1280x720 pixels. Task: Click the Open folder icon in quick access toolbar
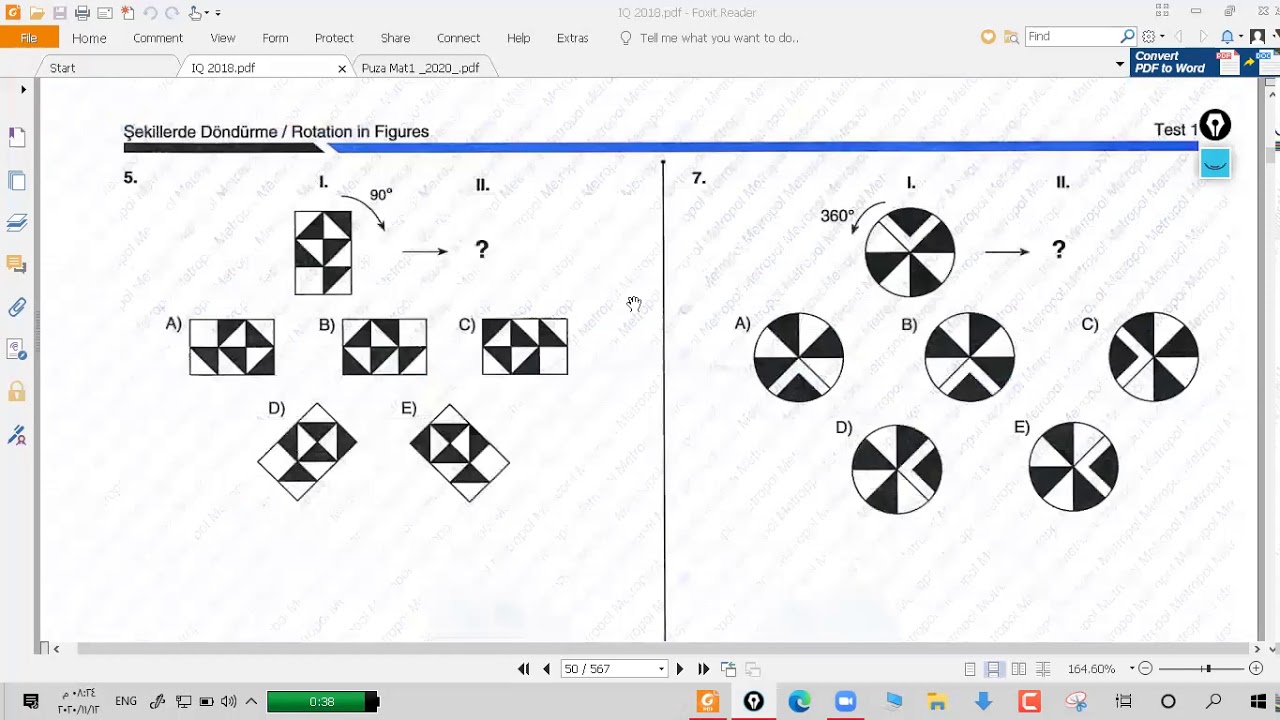37,13
